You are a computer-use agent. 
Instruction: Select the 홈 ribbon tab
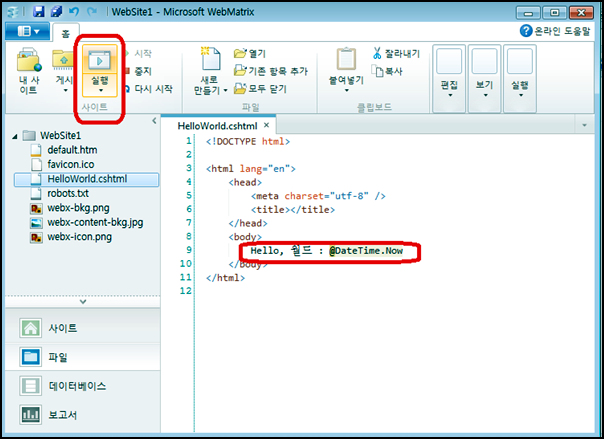point(66,34)
